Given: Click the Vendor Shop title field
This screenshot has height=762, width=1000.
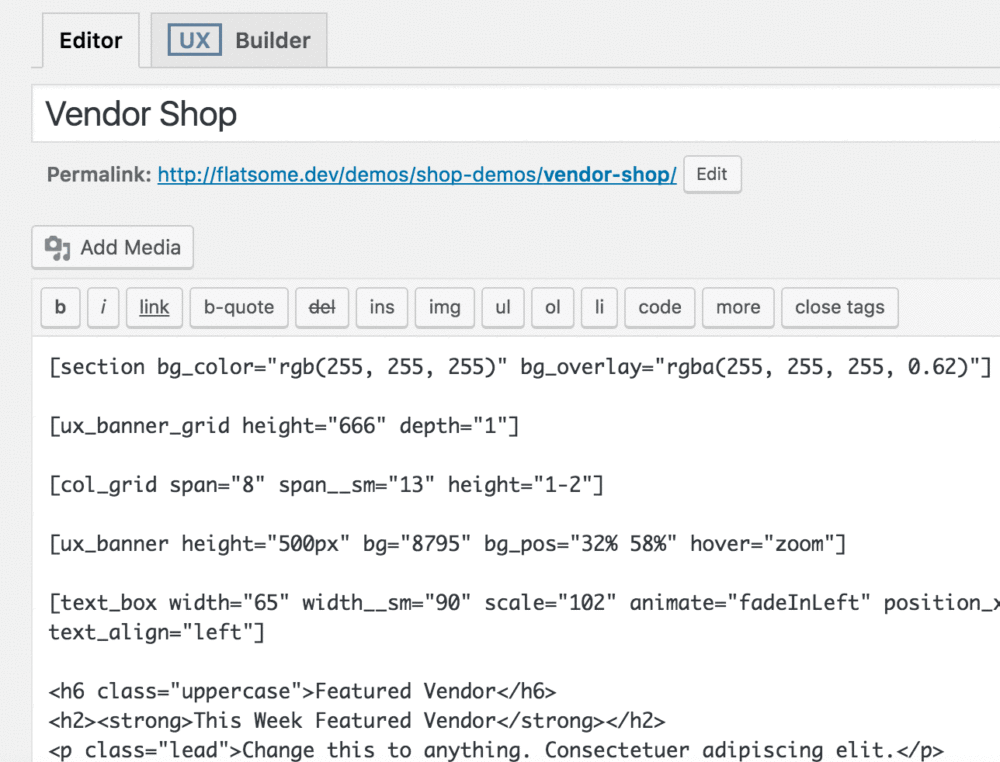Looking at the screenshot, I should [x=500, y=113].
